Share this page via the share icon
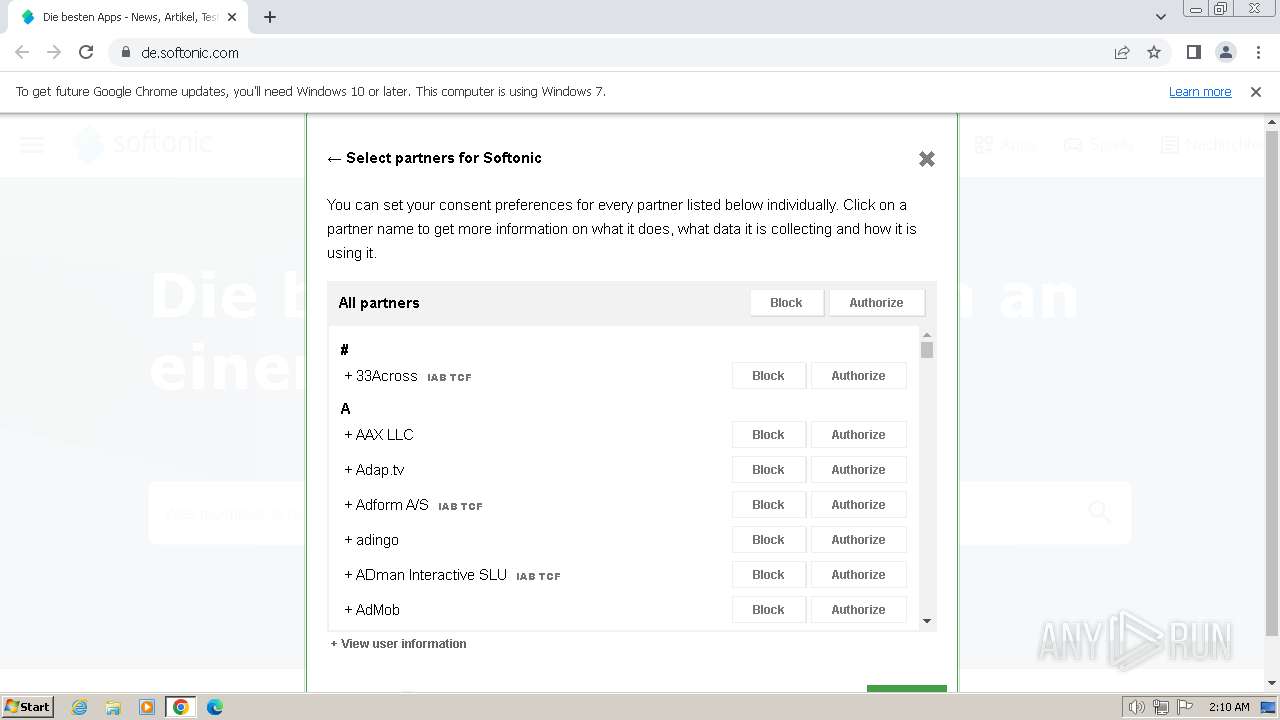This screenshot has width=1280, height=720. pos(1122,52)
